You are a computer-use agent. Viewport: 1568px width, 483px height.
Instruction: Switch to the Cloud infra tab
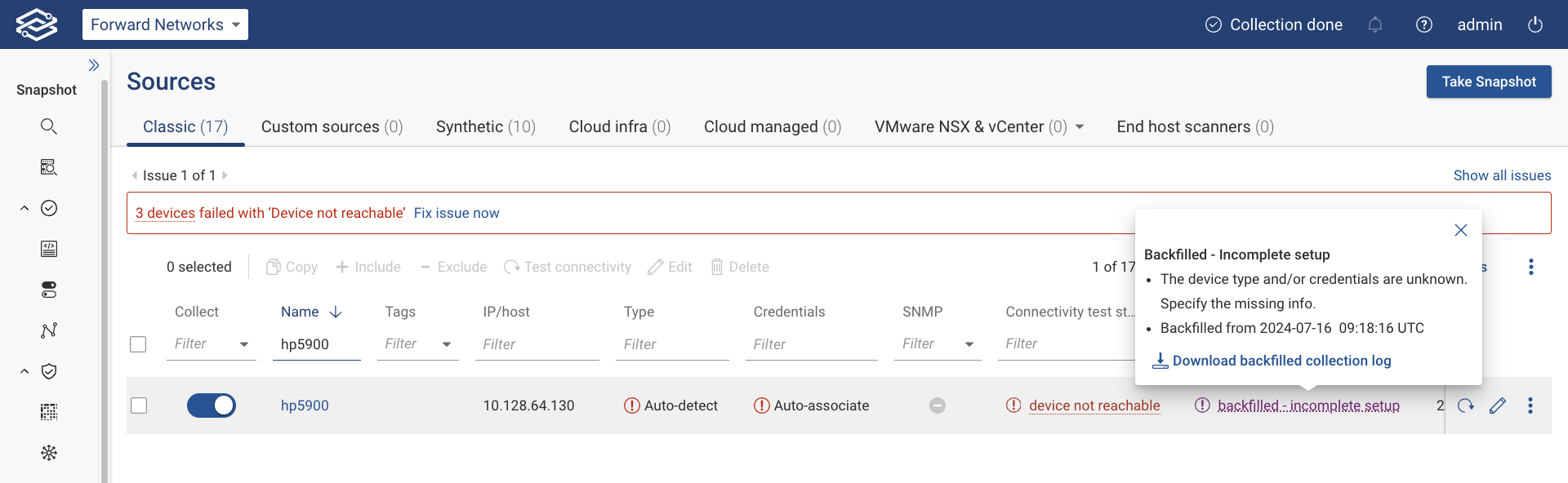point(619,126)
